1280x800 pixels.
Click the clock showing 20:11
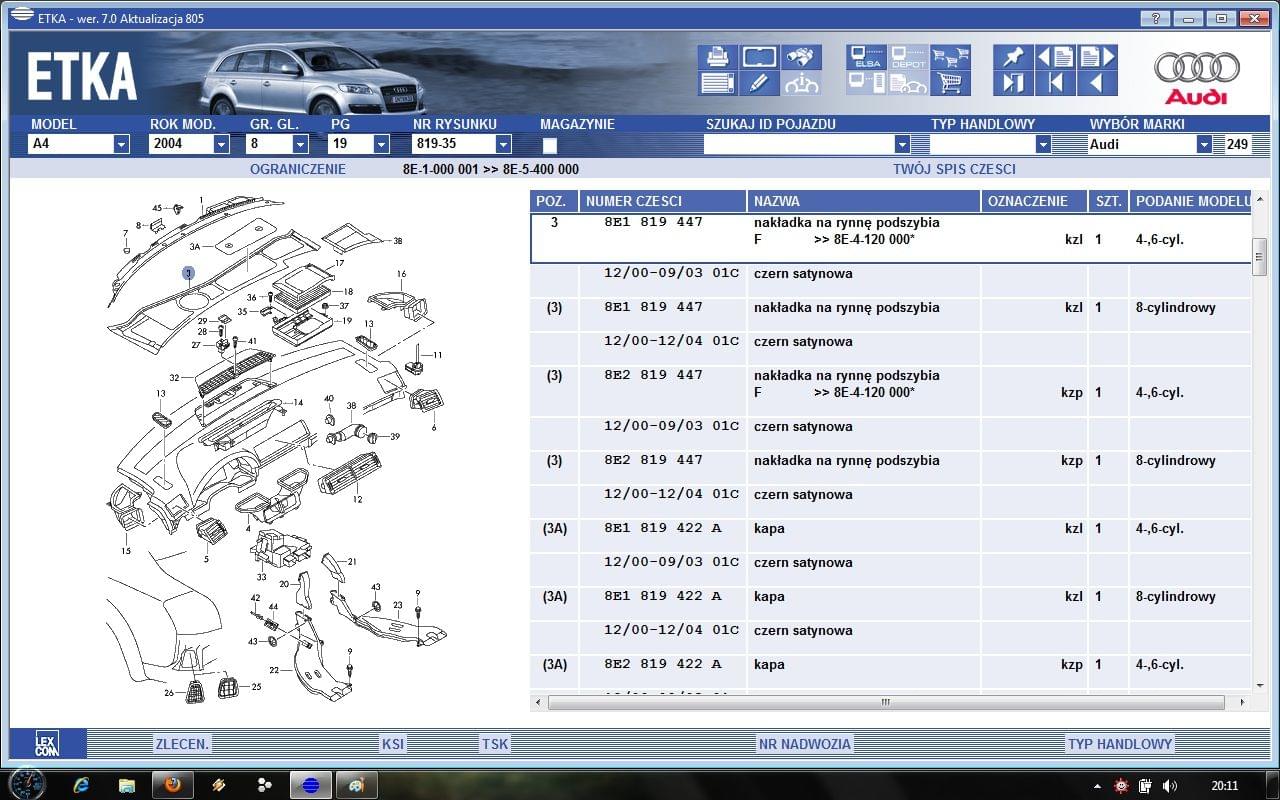pyautogui.click(x=1225, y=786)
